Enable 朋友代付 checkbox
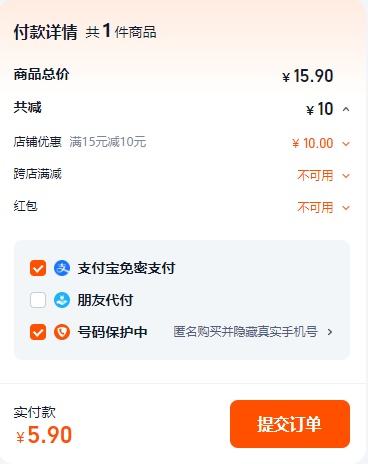This screenshot has height=464, width=368. coord(38,300)
